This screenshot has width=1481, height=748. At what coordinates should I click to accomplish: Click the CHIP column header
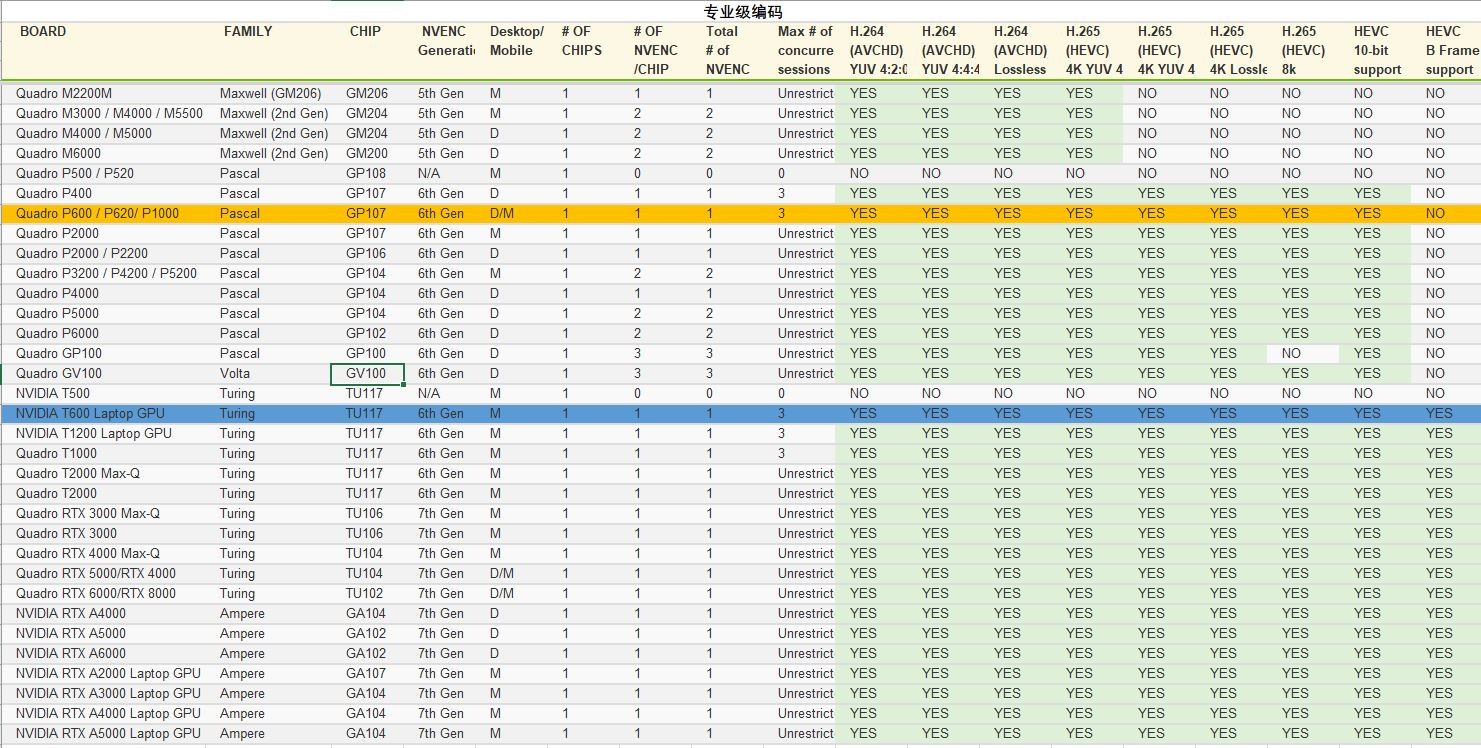pos(367,51)
